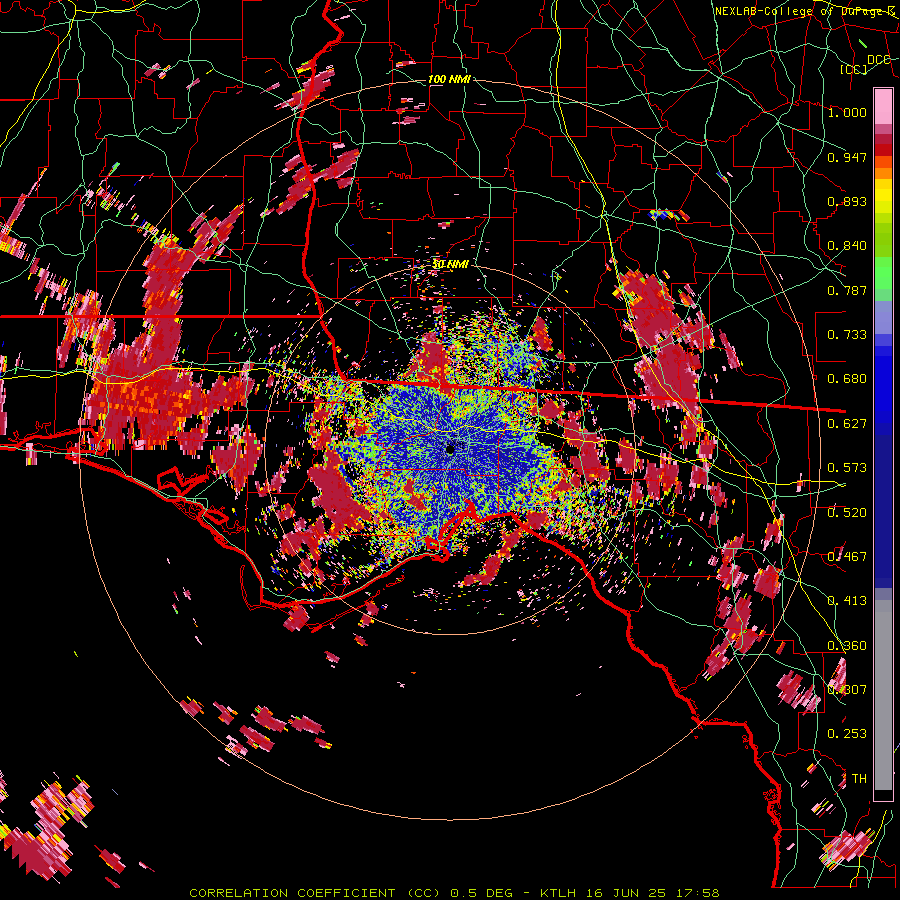
Task: Pick the lavender swatch on the color scale
Action: (883, 317)
